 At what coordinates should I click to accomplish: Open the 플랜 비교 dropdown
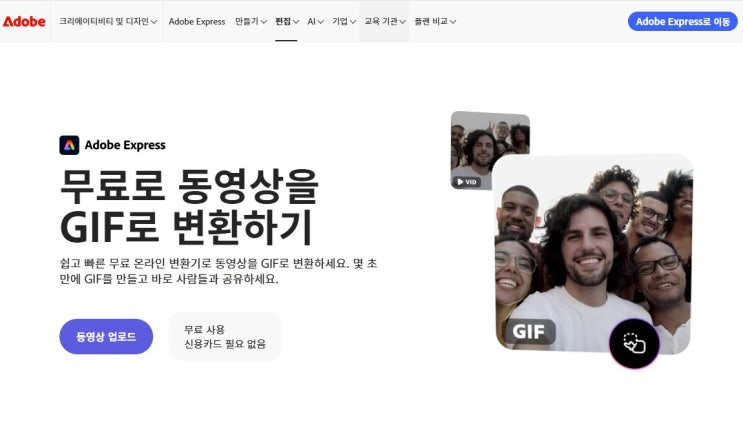click(435, 21)
